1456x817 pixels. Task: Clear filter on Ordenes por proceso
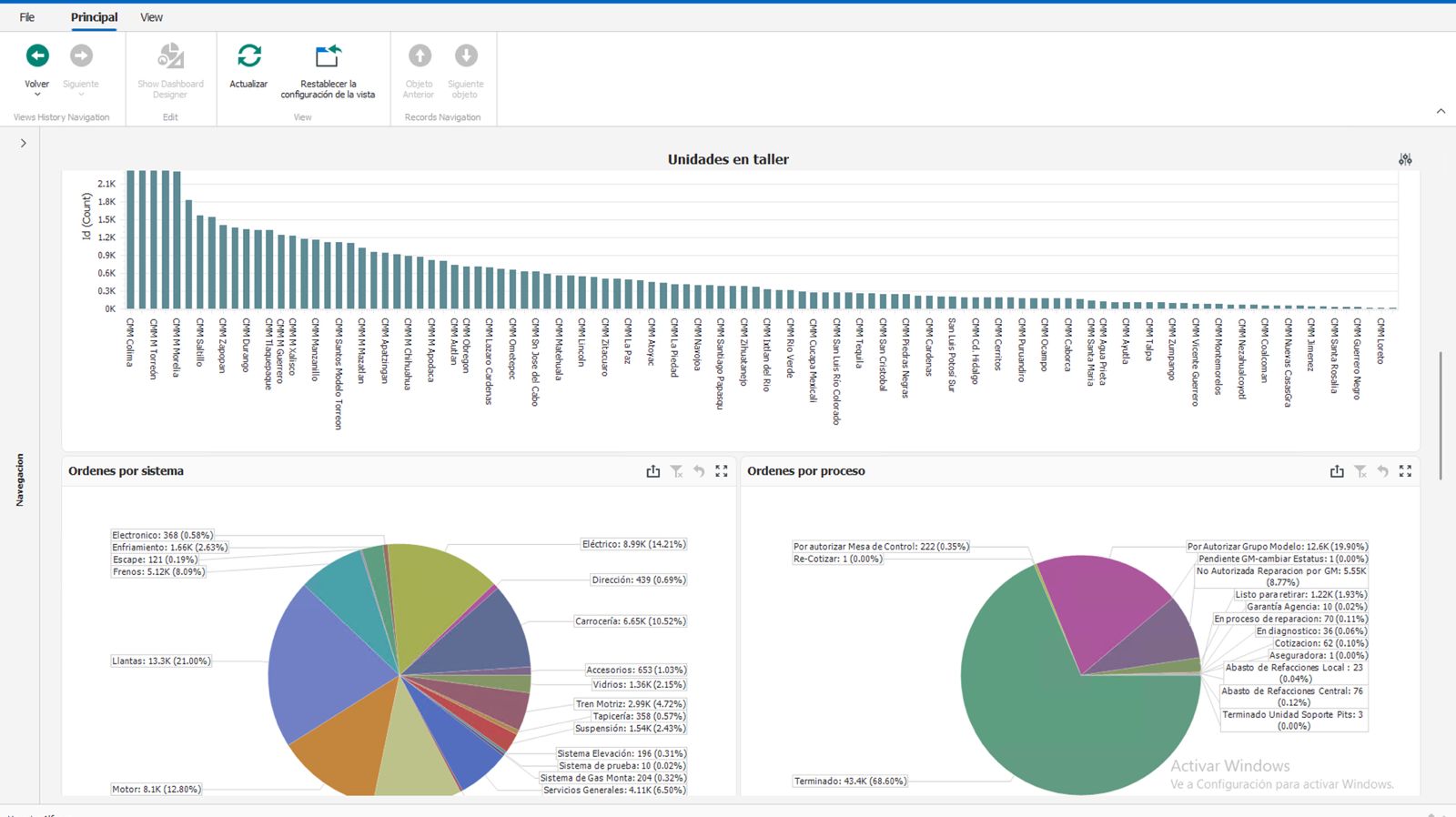point(1360,471)
